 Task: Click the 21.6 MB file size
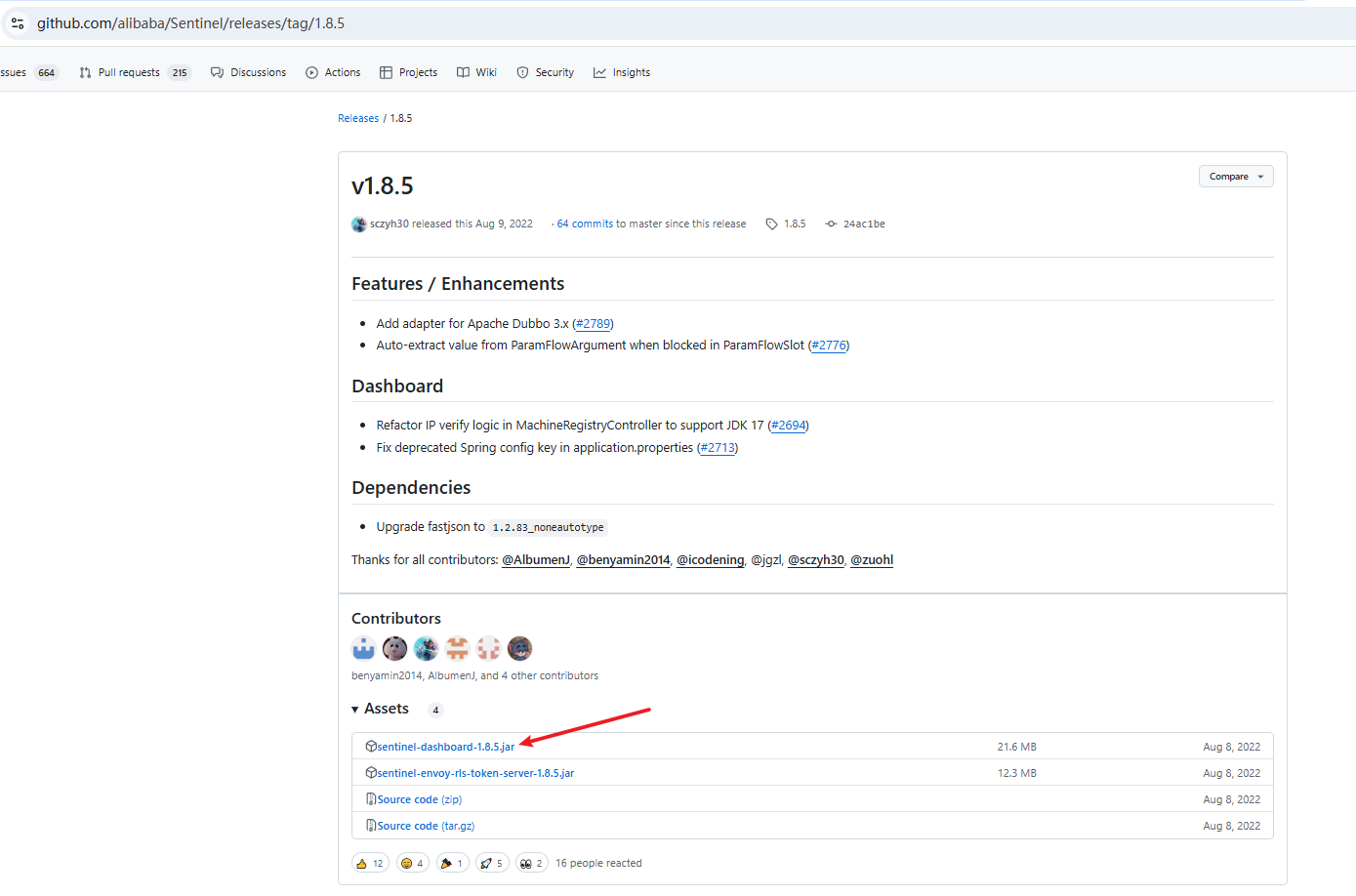coord(1016,747)
